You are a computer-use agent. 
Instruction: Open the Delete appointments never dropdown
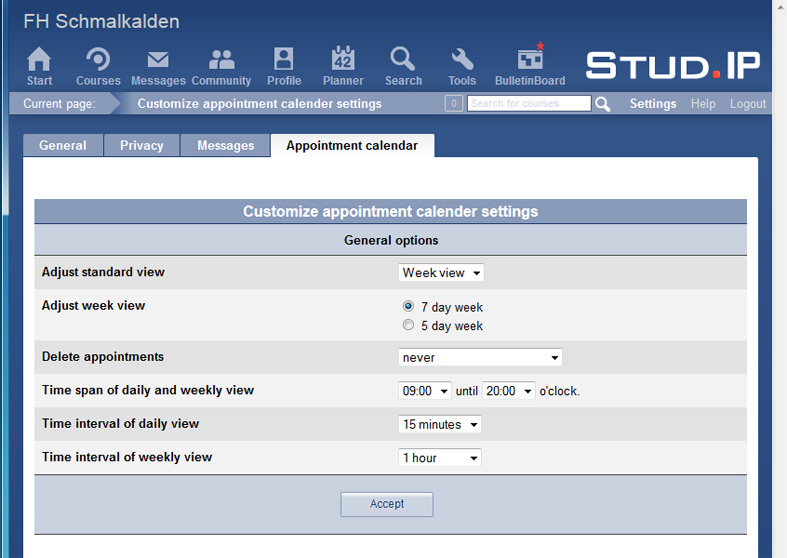point(480,357)
